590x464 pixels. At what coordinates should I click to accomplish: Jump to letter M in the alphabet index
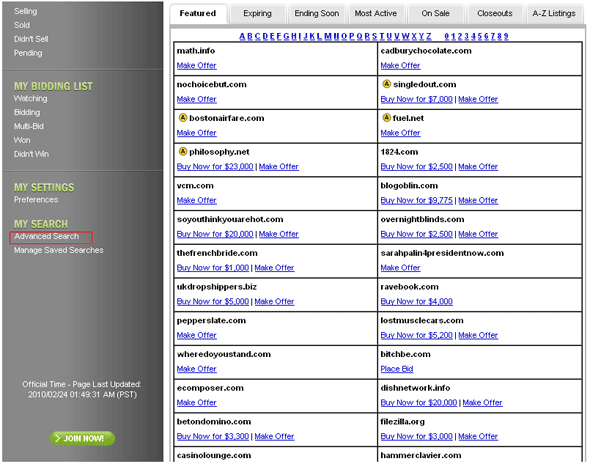pos(328,36)
